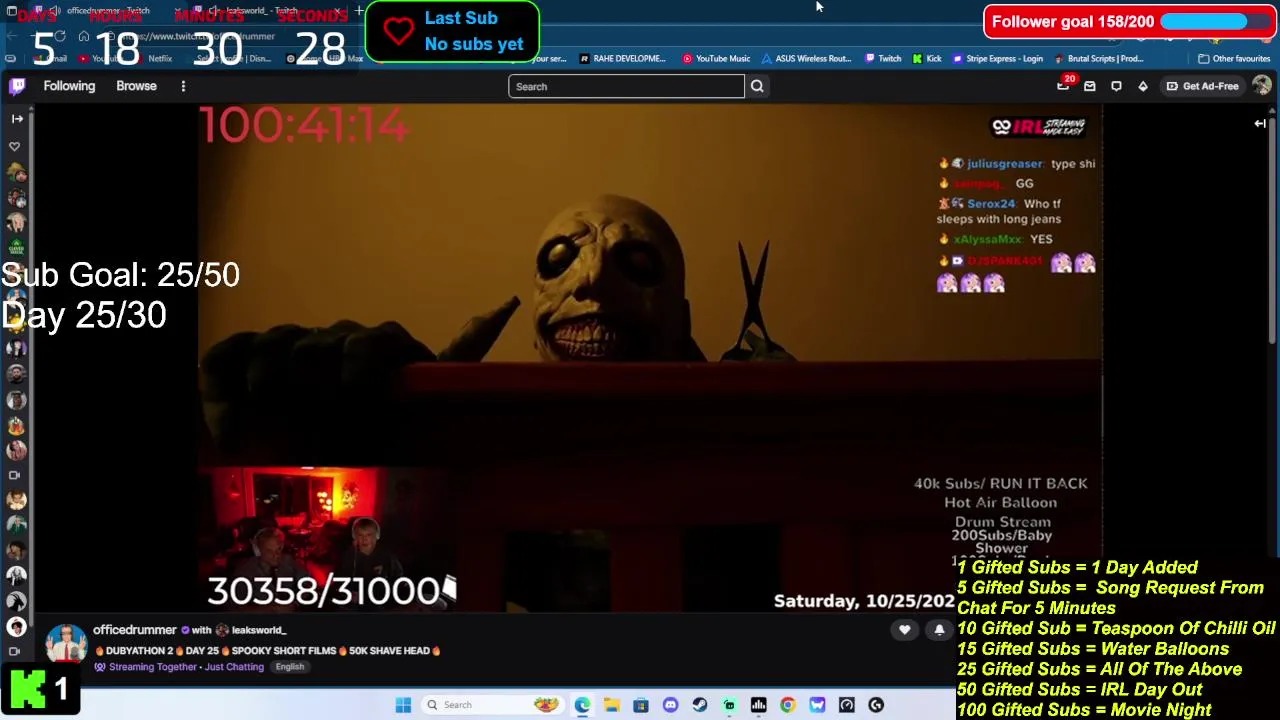The height and width of the screenshot is (720, 1280).
Task: Open the Windows Start menu
Action: [403, 705]
